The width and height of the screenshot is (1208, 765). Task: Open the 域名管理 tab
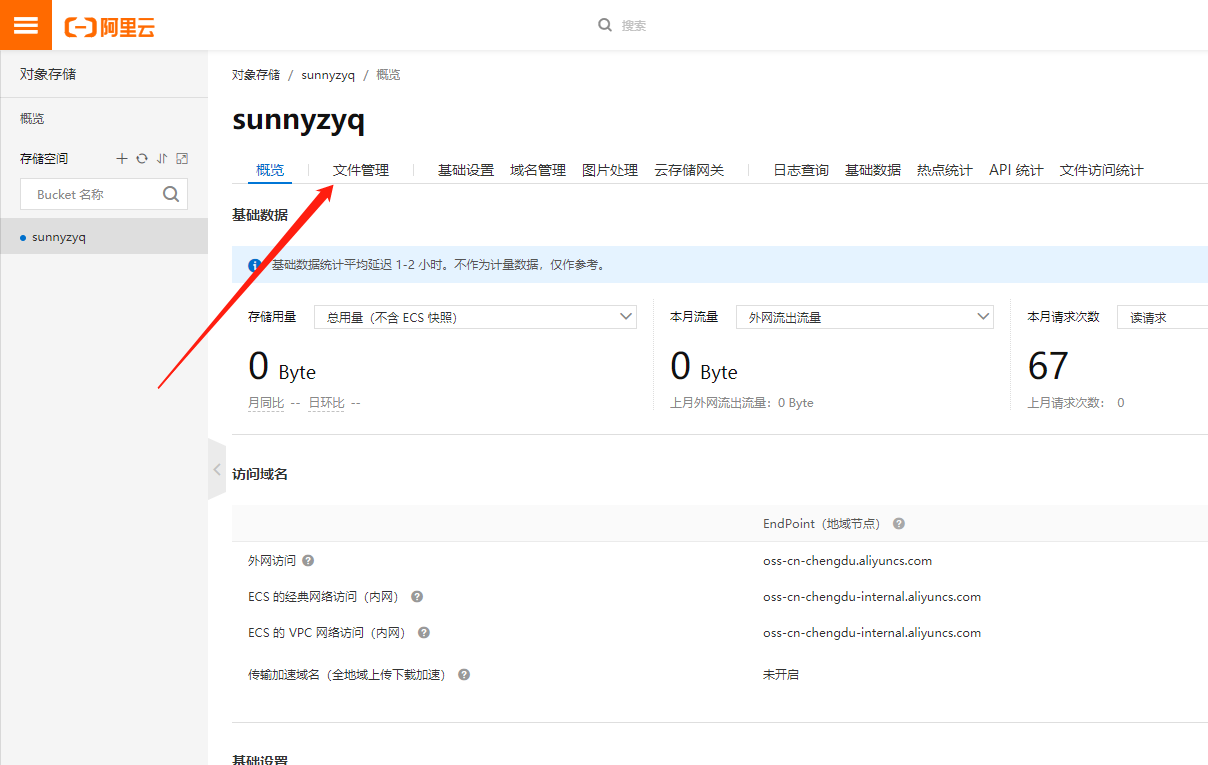(x=538, y=170)
